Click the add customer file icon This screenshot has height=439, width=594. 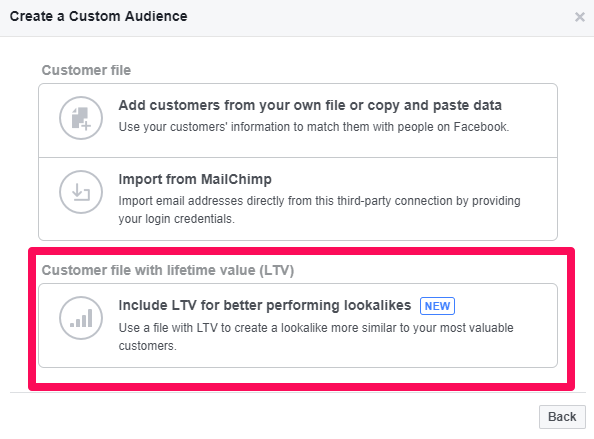81,118
